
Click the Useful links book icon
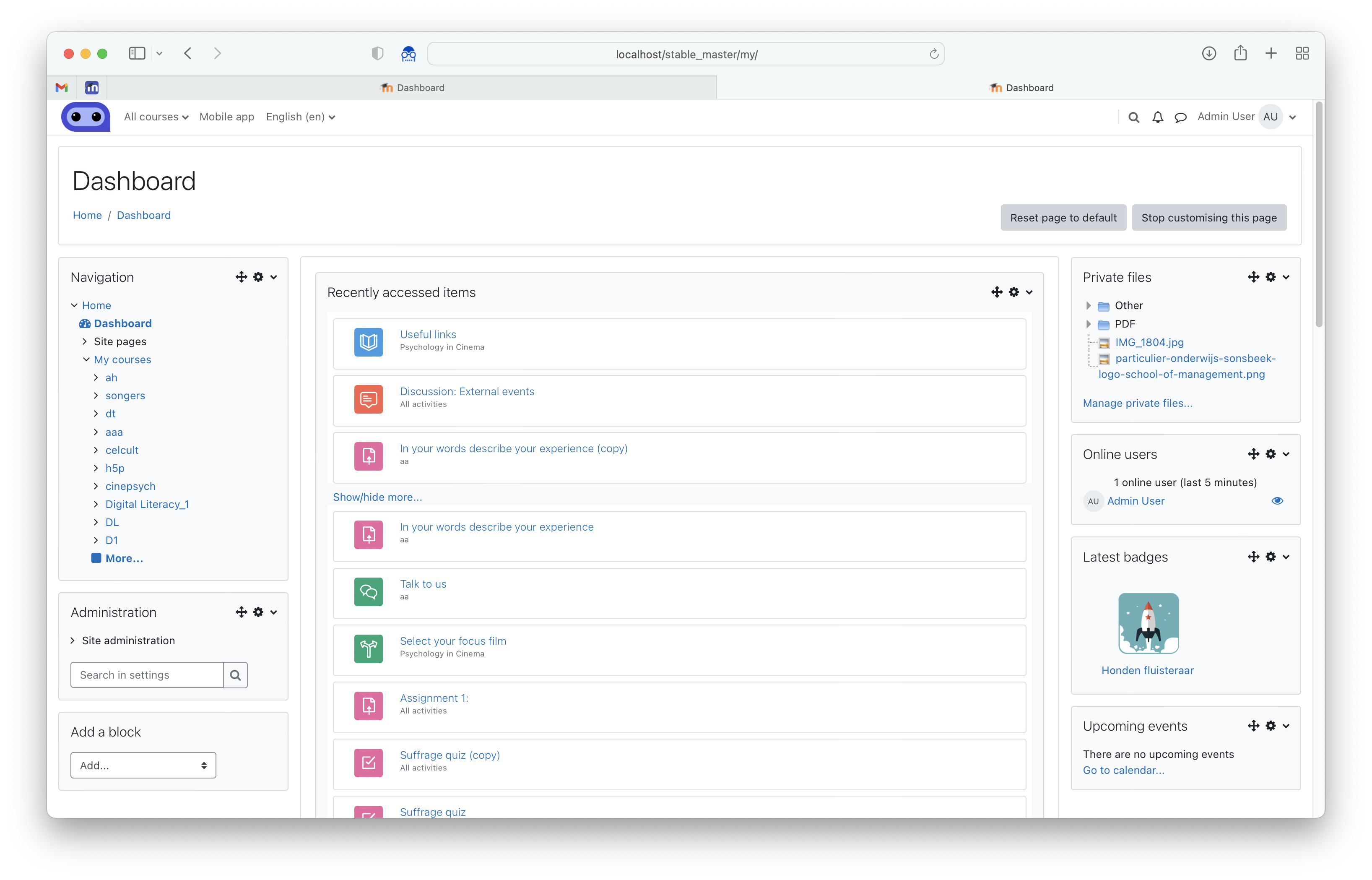[369, 342]
